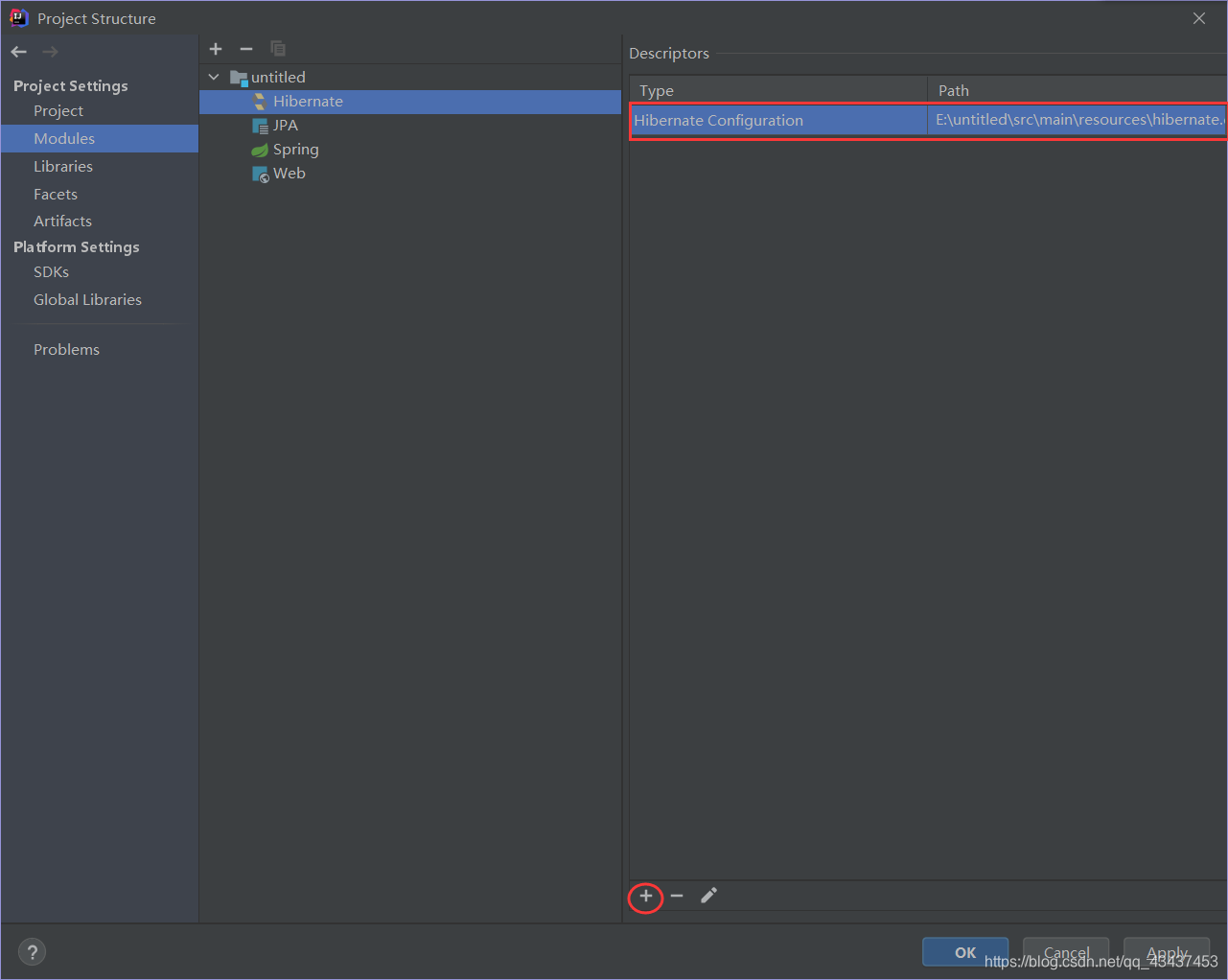
Task: Click the Web facet icon
Action: tap(260, 174)
